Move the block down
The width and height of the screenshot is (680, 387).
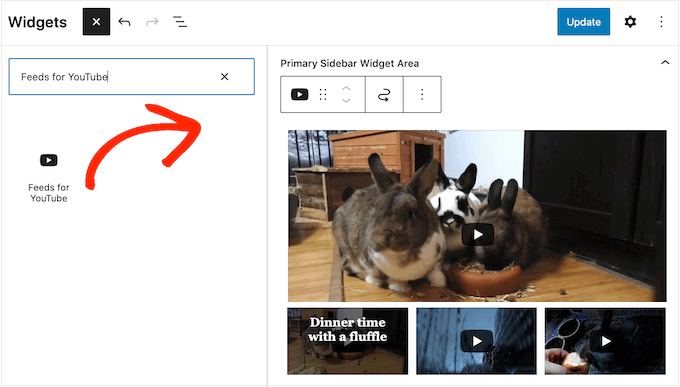pos(346,101)
